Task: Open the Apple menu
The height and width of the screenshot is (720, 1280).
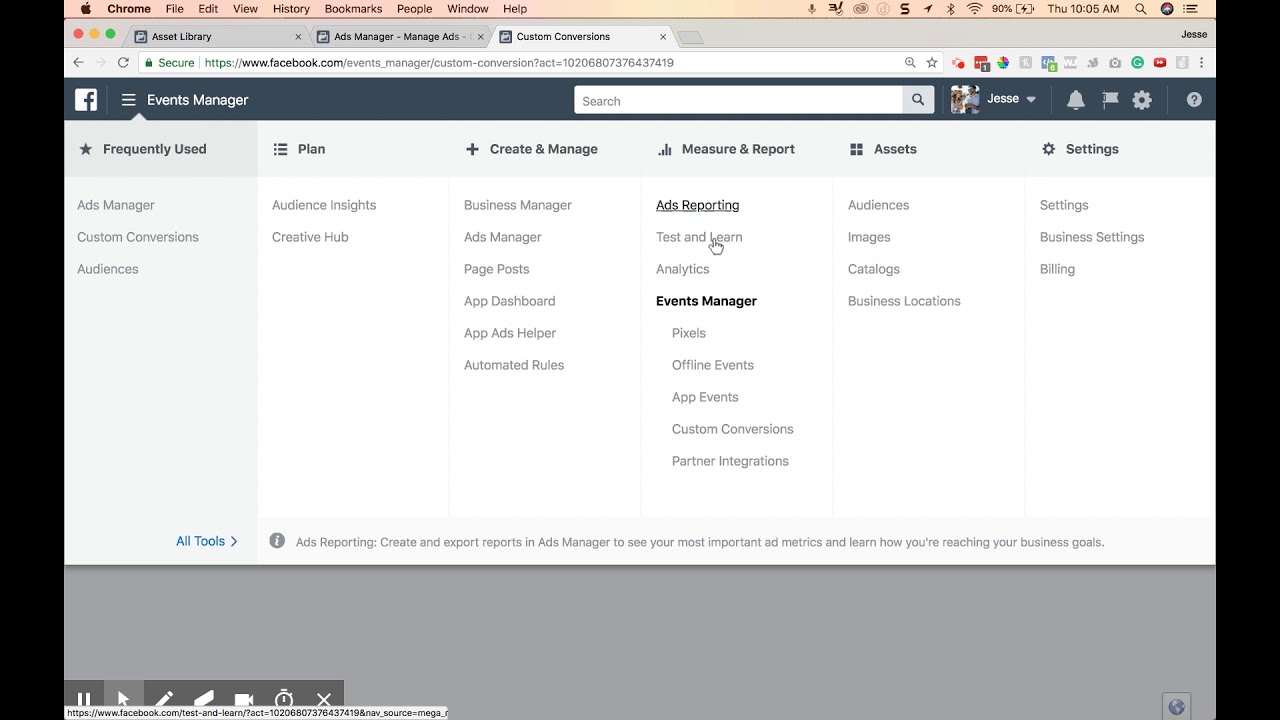Action: pos(85,9)
